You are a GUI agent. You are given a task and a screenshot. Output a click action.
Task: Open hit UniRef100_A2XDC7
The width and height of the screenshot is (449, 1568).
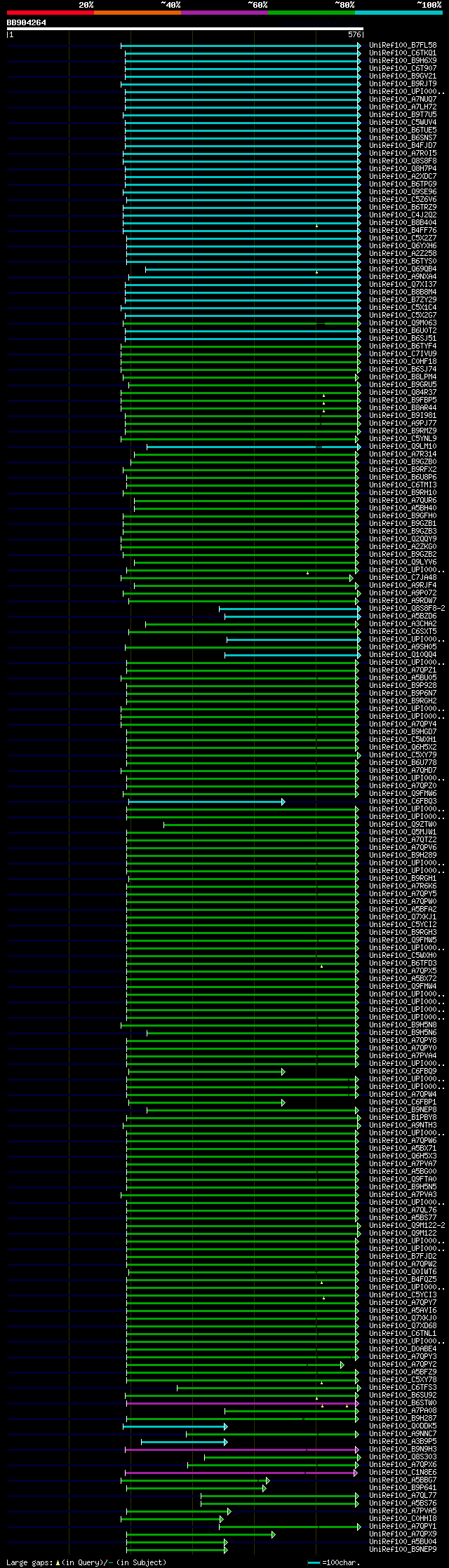pos(403,177)
